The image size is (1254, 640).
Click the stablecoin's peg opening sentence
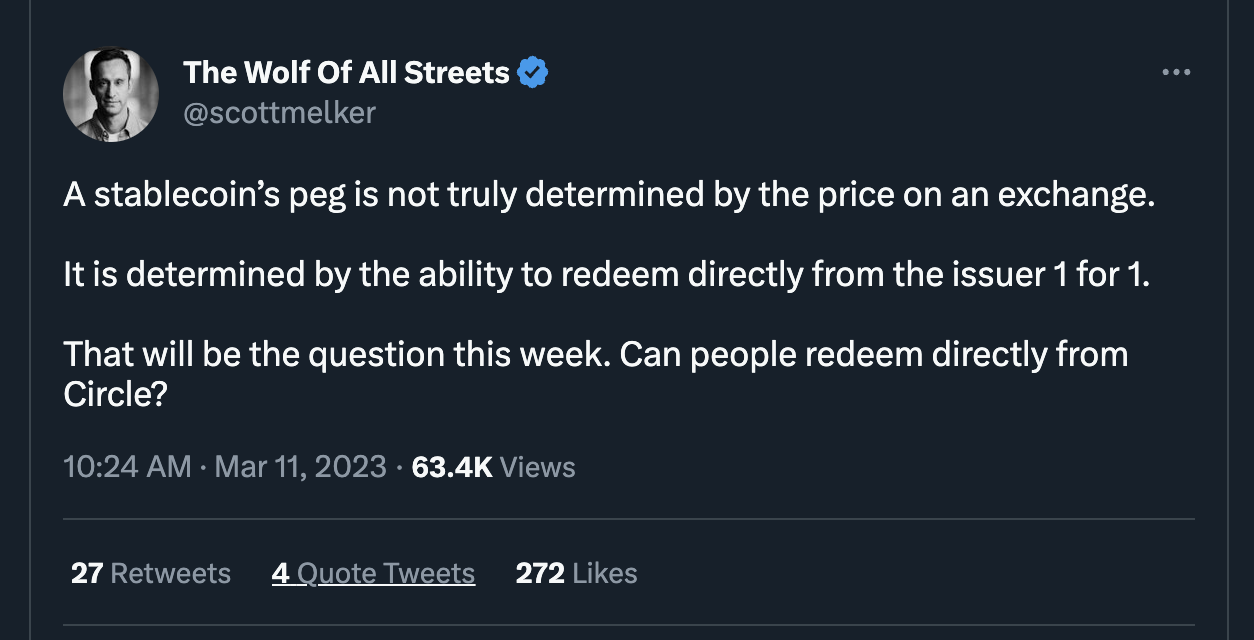point(608,195)
